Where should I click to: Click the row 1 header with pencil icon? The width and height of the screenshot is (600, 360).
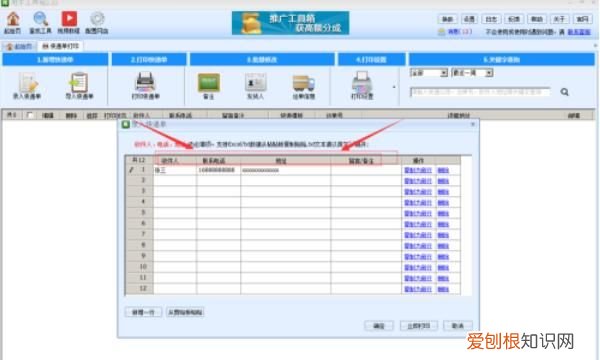(140, 170)
